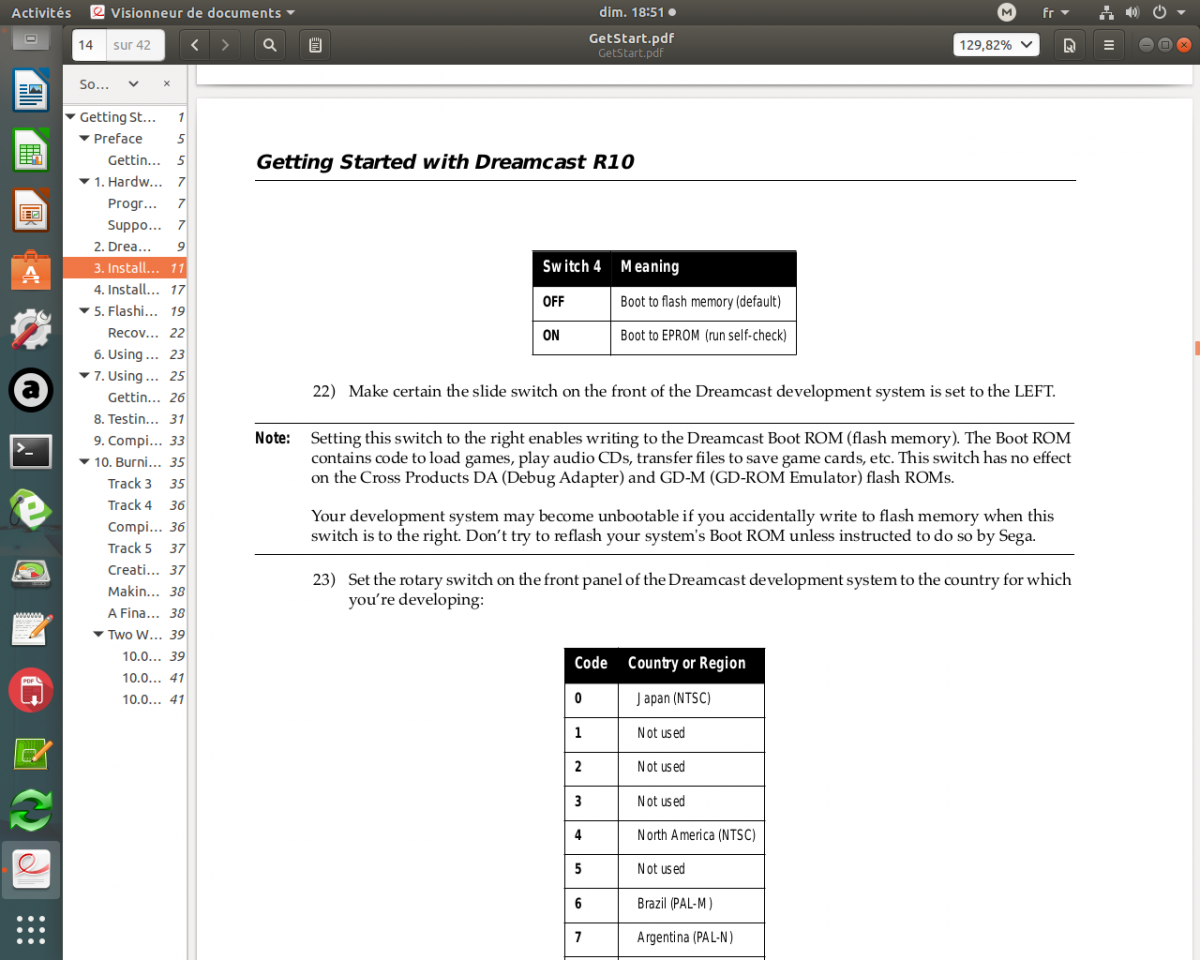1200x960 pixels.
Task: Launch Software Updater from the dock
Action: point(31,811)
